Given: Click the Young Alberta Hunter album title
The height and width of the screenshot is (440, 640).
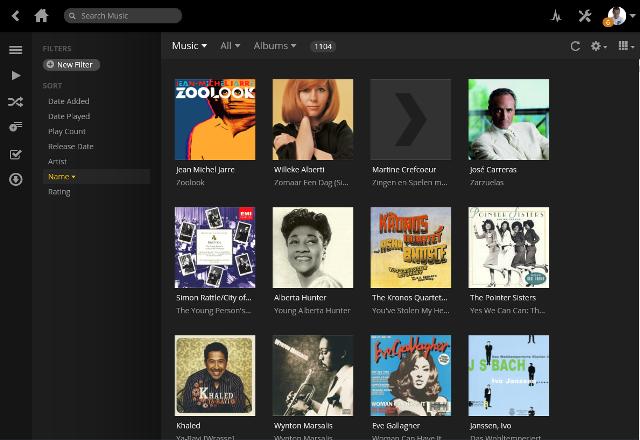Looking at the screenshot, I should click(x=312, y=311).
